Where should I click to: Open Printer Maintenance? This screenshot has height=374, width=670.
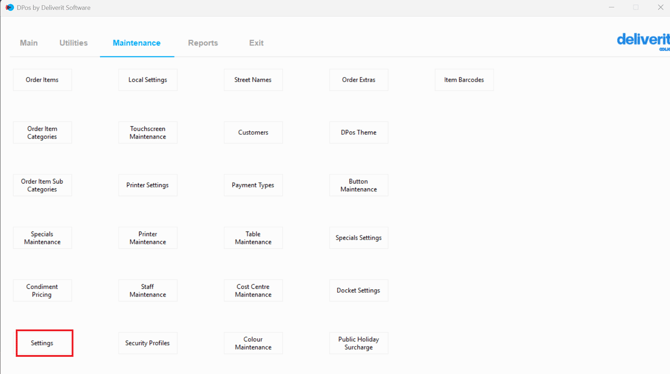coord(148,238)
